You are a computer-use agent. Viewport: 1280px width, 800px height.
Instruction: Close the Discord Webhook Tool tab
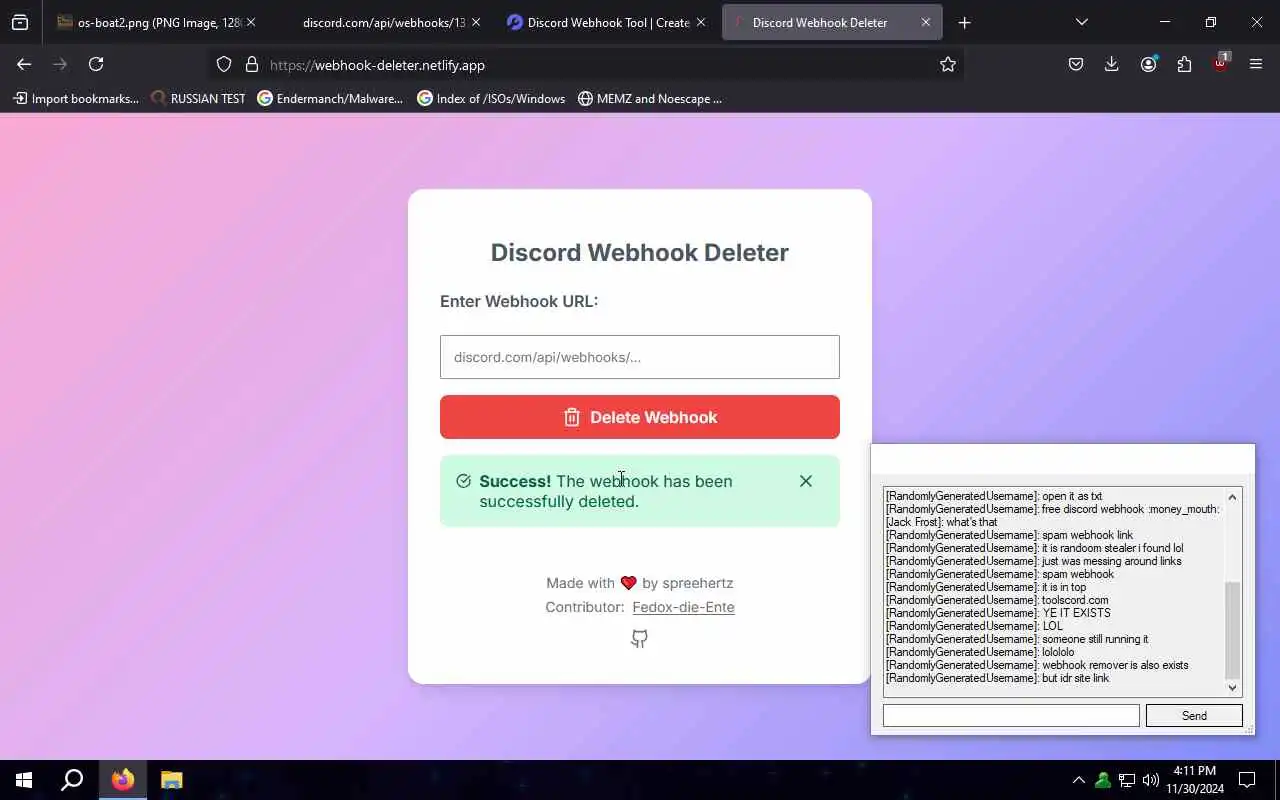[x=700, y=22]
